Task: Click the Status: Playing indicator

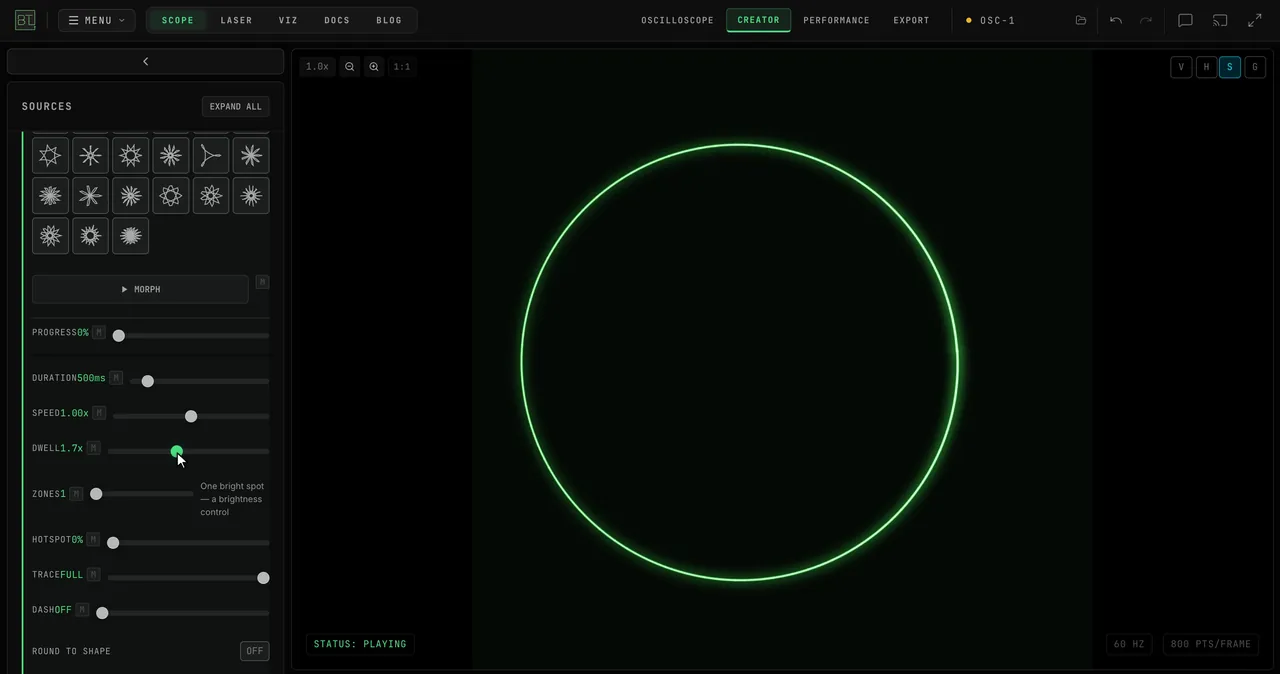Action: [360, 644]
